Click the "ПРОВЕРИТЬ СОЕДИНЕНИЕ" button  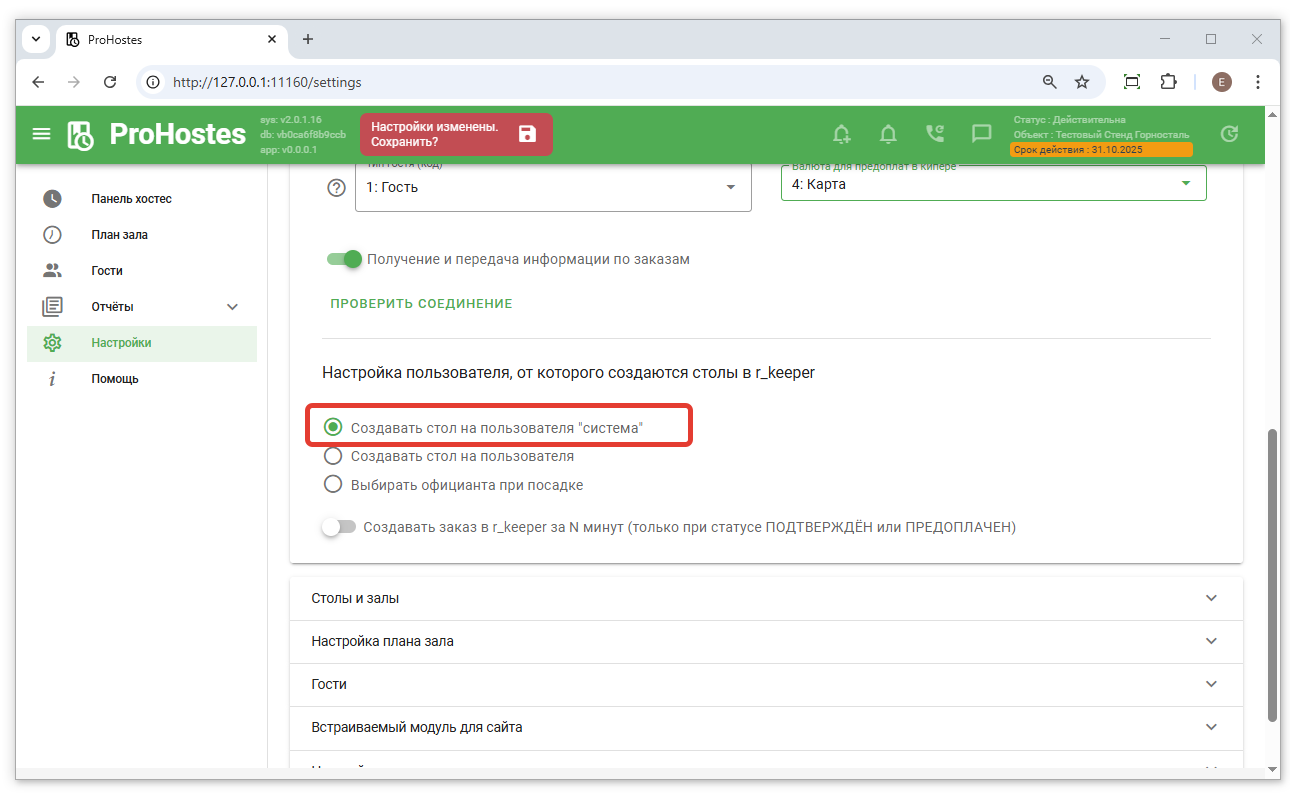(x=421, y=304)
